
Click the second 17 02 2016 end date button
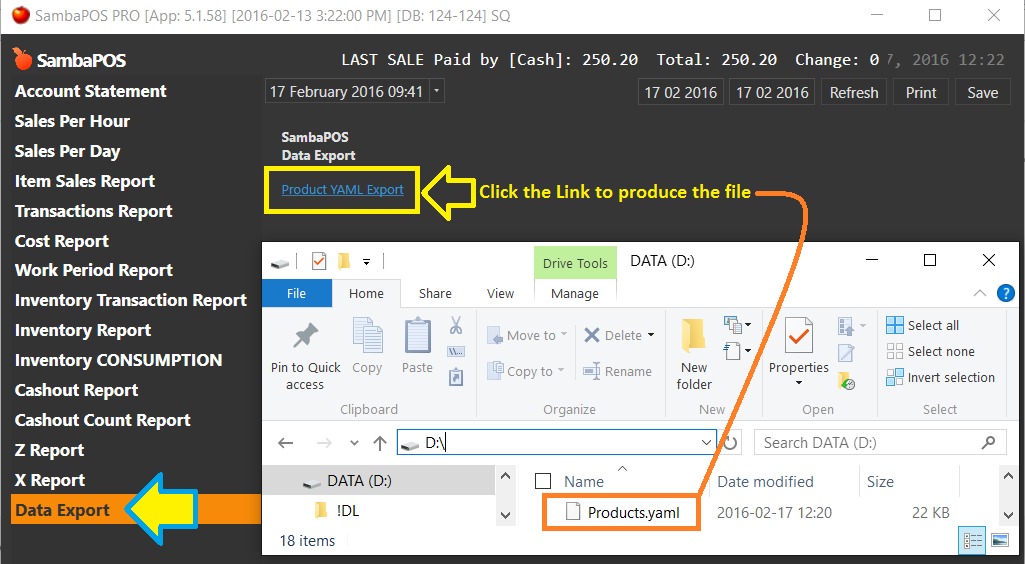[x=772, y=93]
